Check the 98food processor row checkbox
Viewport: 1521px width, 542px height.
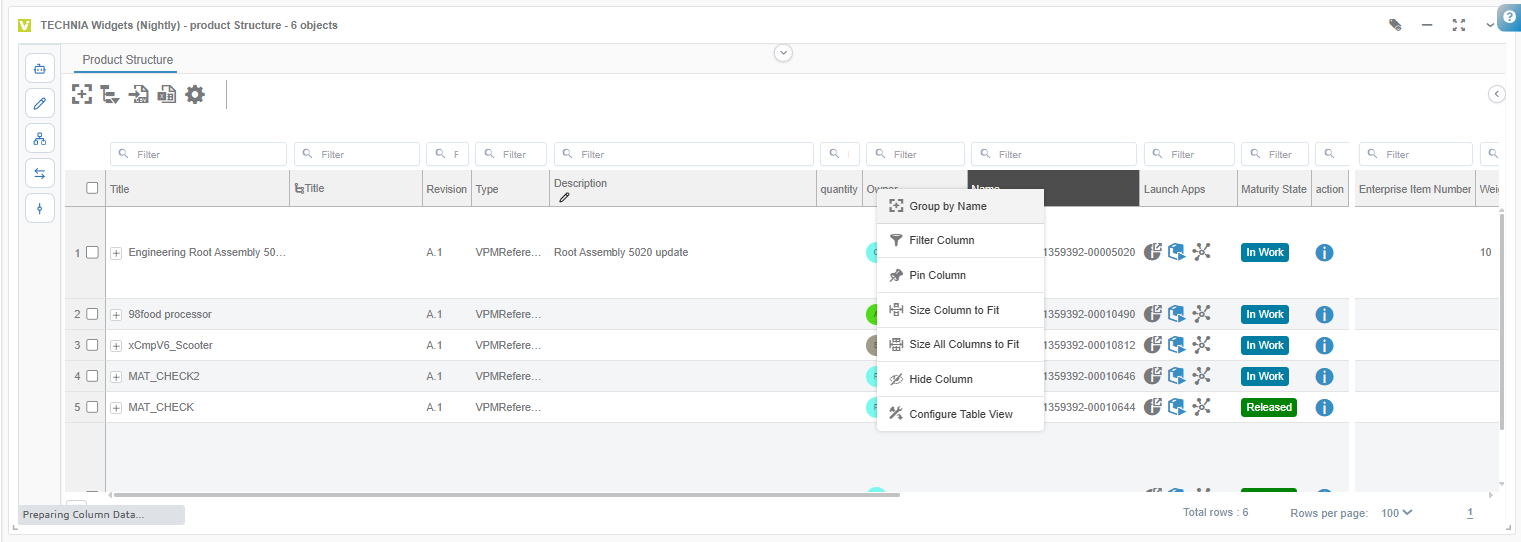[x=92, y=314]
